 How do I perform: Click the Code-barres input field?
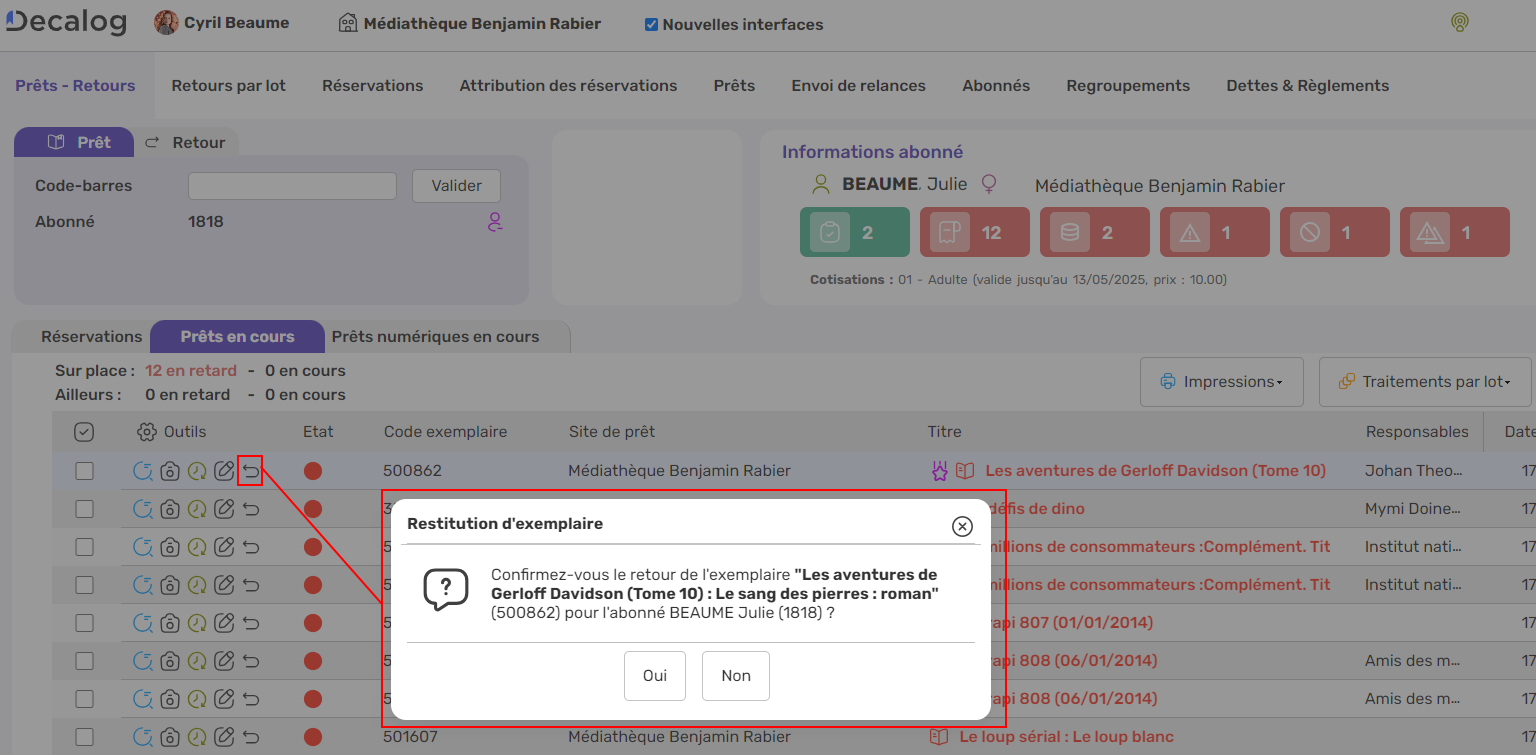291,185
